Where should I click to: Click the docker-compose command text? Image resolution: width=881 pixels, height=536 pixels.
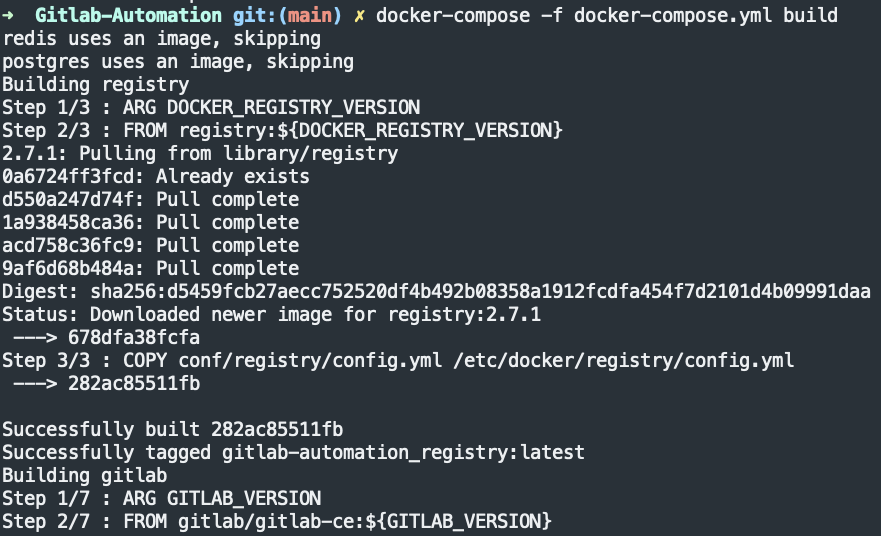453,15
